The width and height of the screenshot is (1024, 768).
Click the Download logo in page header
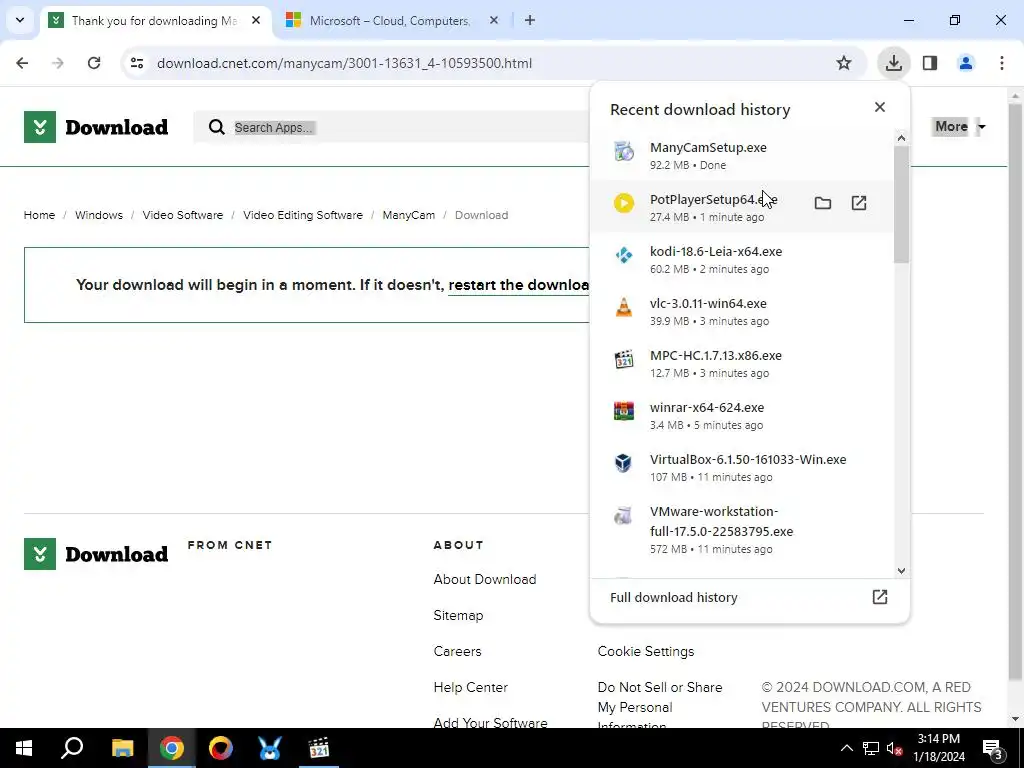[96, 127]
